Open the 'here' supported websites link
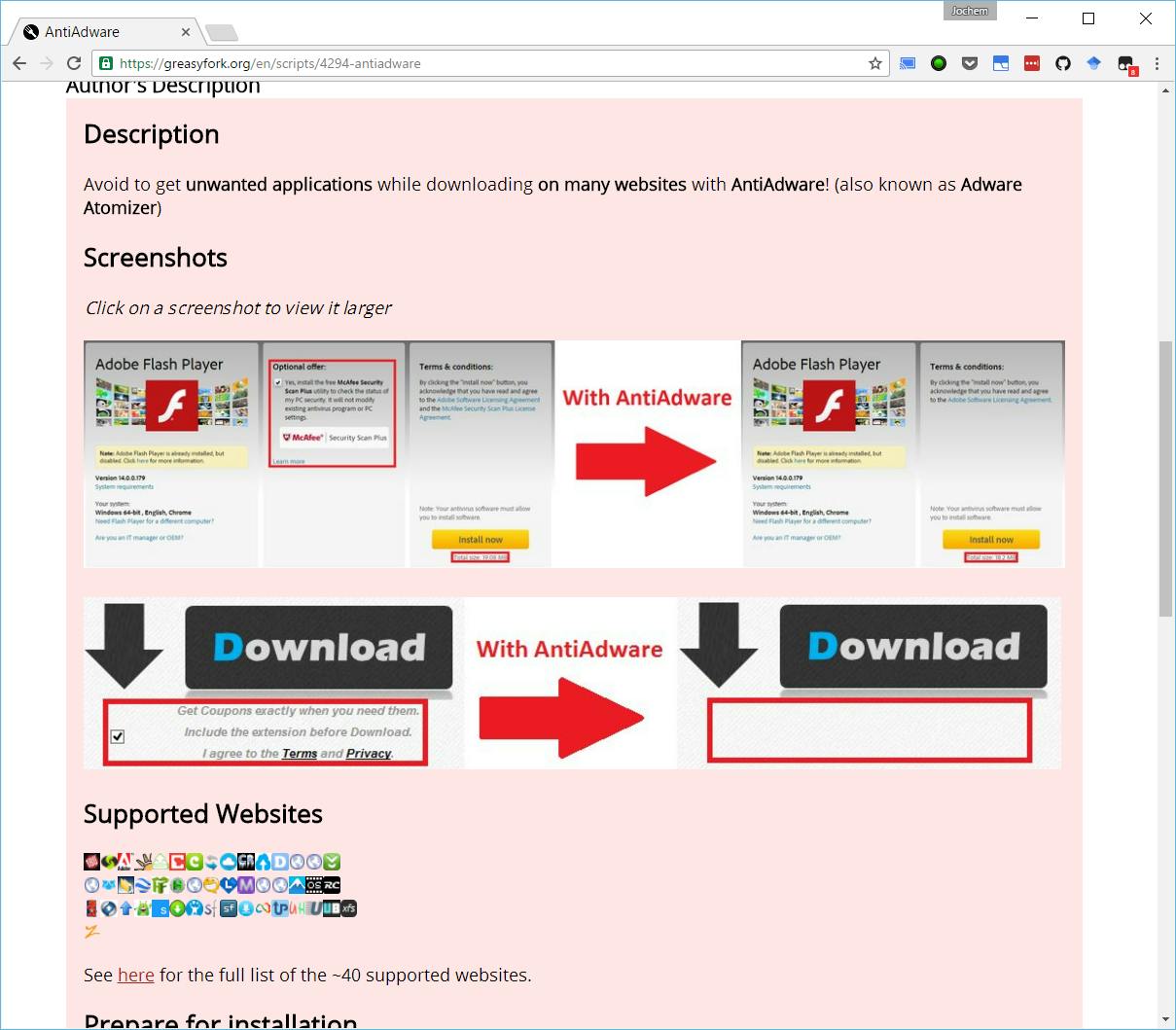The height and width of the screenshot is (1030, 1176). [136, 975]
